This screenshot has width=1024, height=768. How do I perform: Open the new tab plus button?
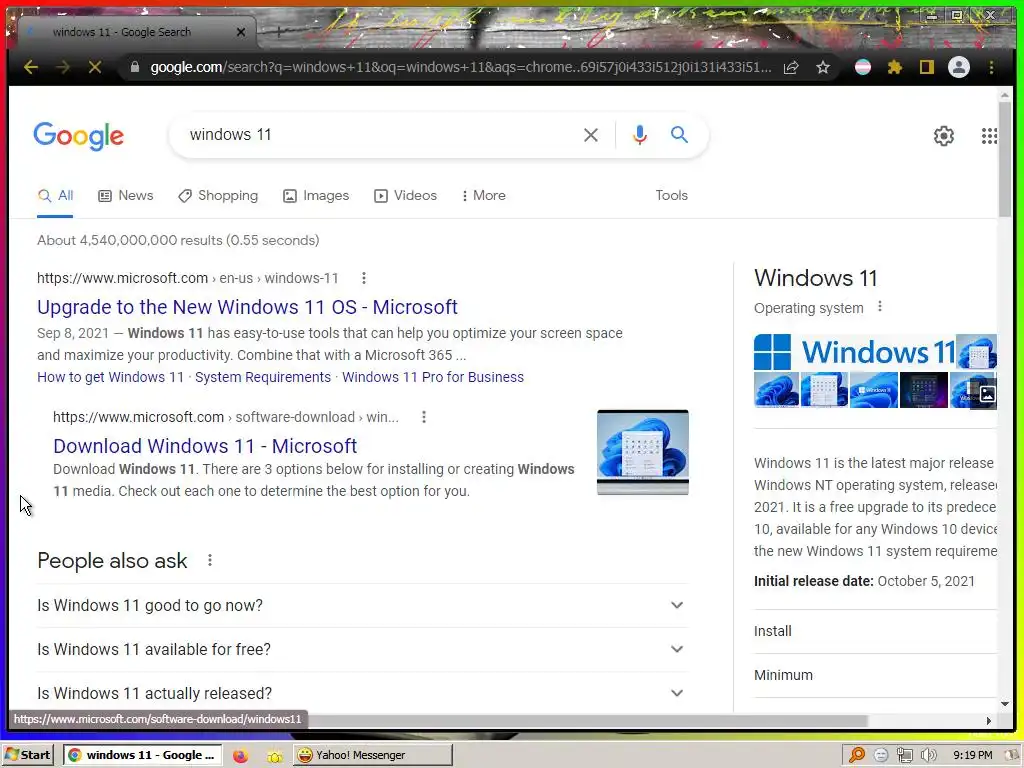pyautogui.click(x=278, y=31)
